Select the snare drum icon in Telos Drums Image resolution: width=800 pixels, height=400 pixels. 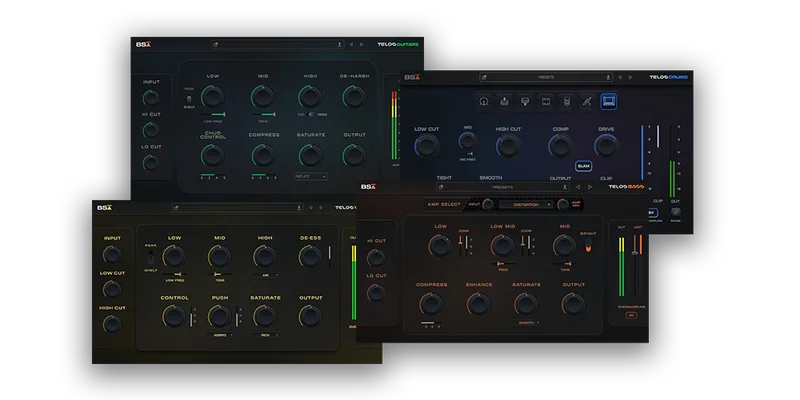[504, 101]
